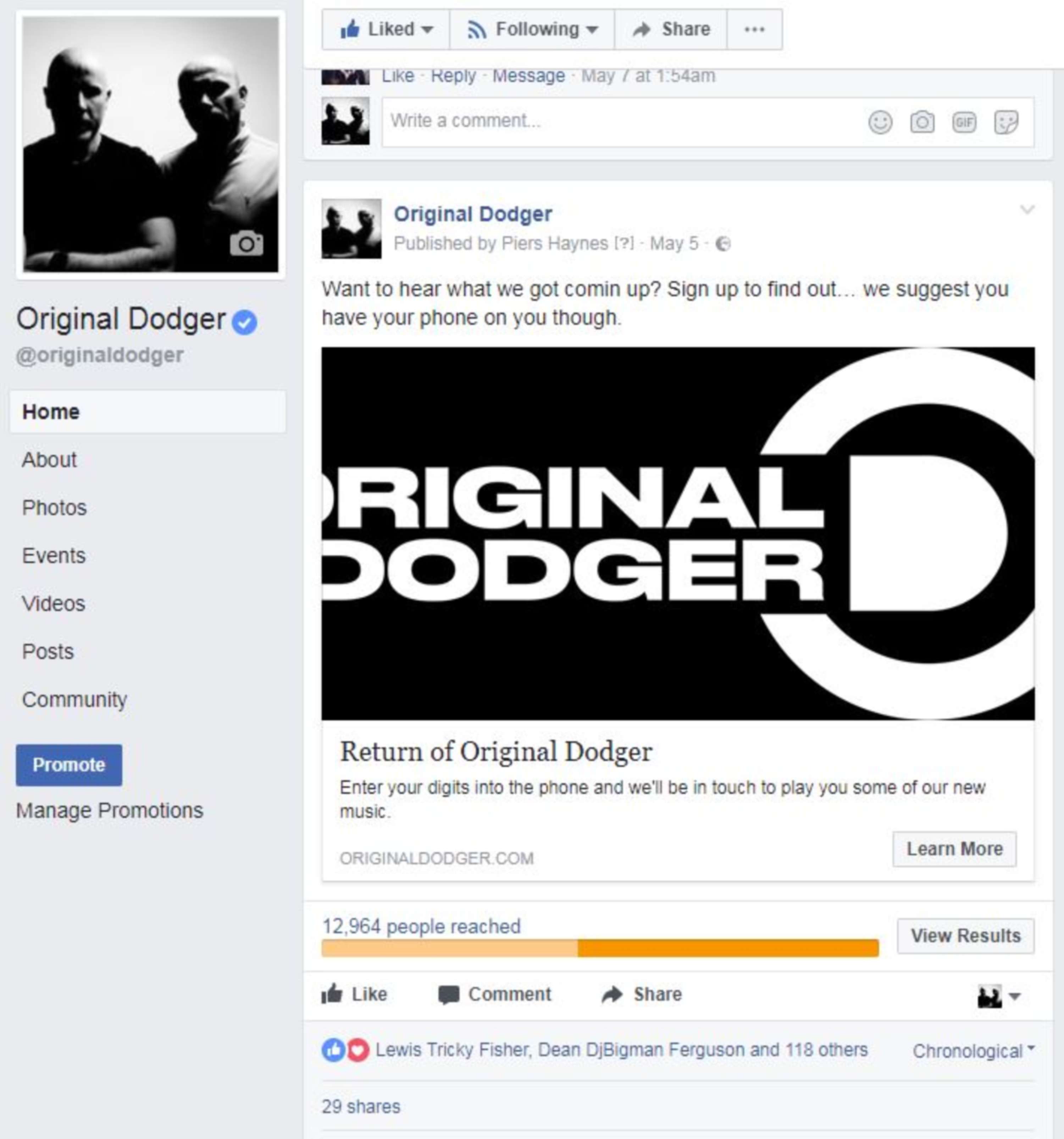Open Dean DjBigman Ferguson's profile
Image resolution: width=1064 pixels, height=1139 pixels.
pyautogui.click(x=642, y=1050)
